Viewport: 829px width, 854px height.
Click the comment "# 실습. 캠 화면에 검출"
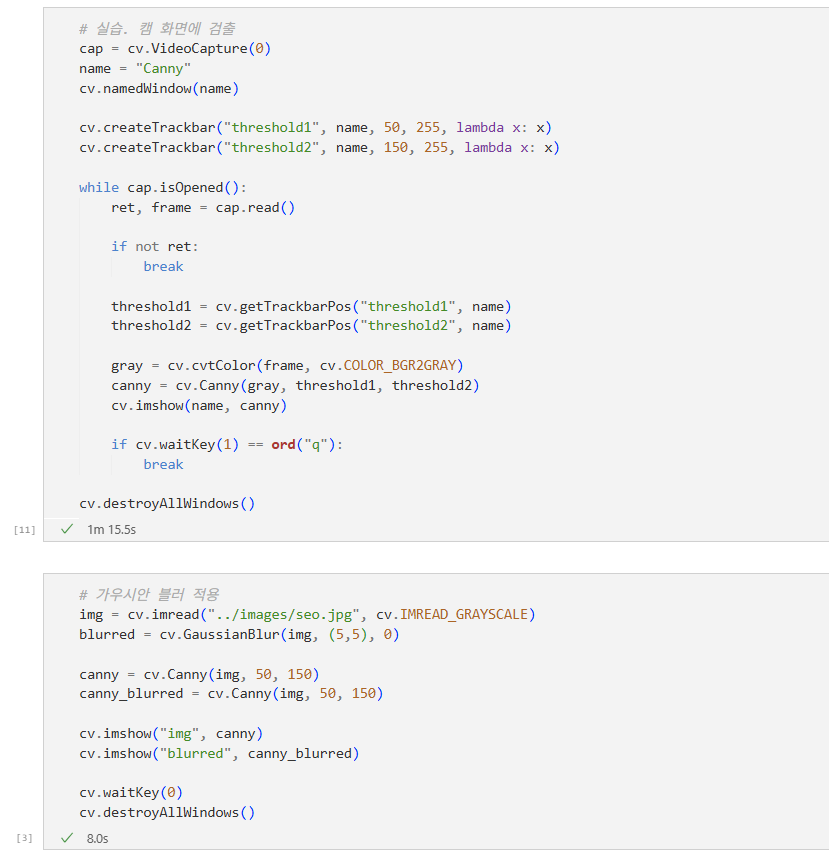157,28
